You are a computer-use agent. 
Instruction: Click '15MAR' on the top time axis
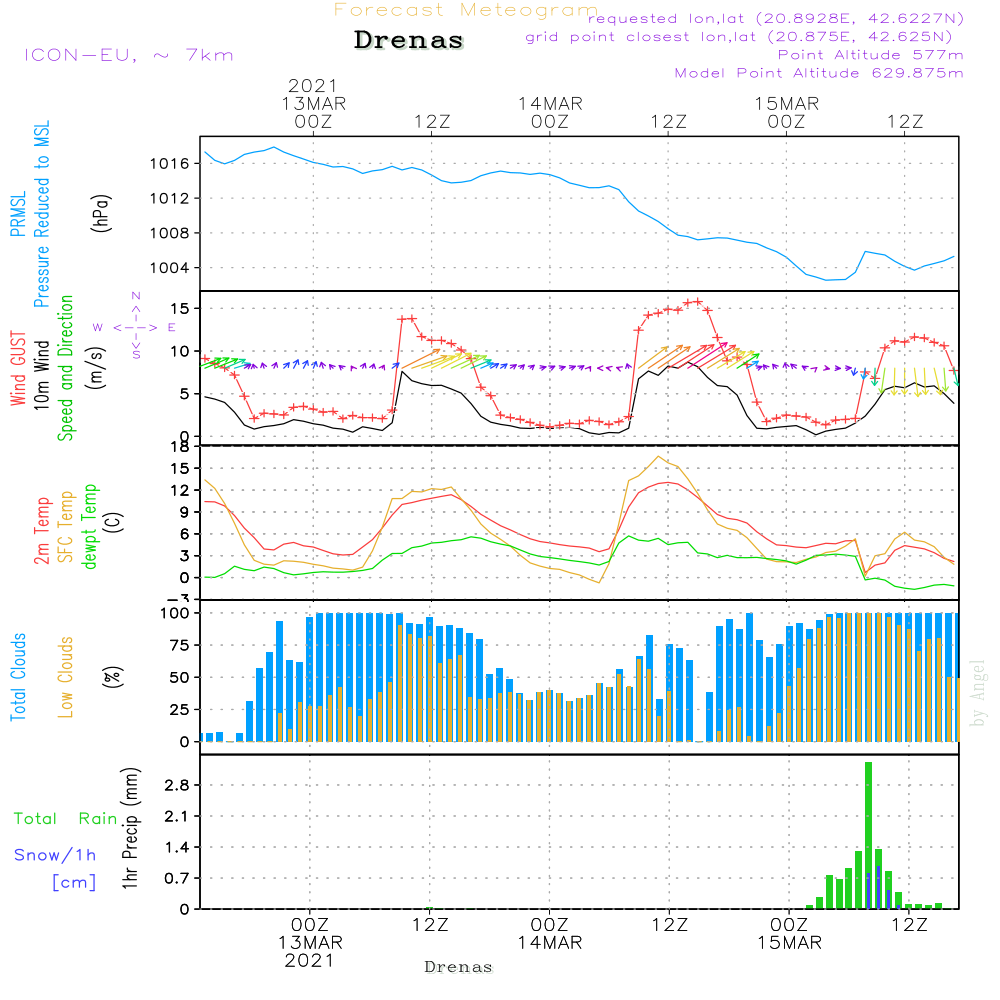tap(787, 103)
